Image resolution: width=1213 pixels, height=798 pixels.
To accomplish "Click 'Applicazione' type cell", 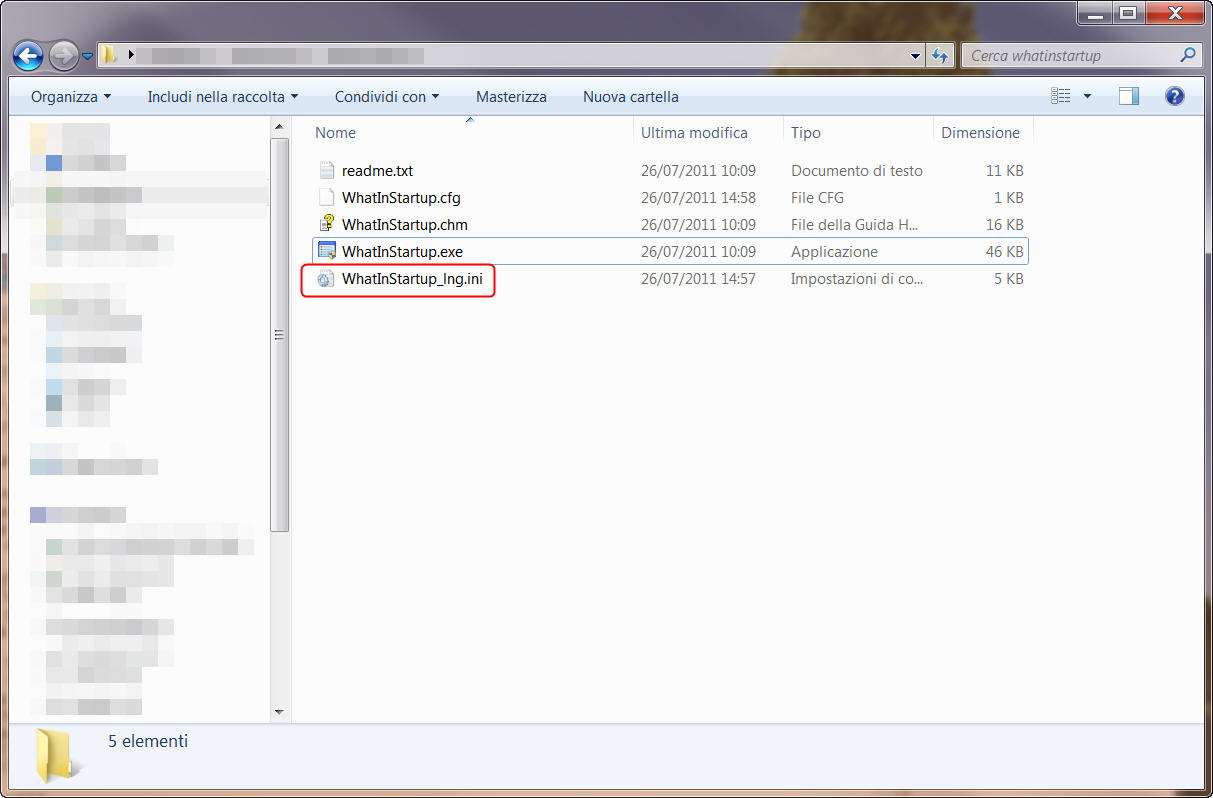I will [x=834, y=252].
